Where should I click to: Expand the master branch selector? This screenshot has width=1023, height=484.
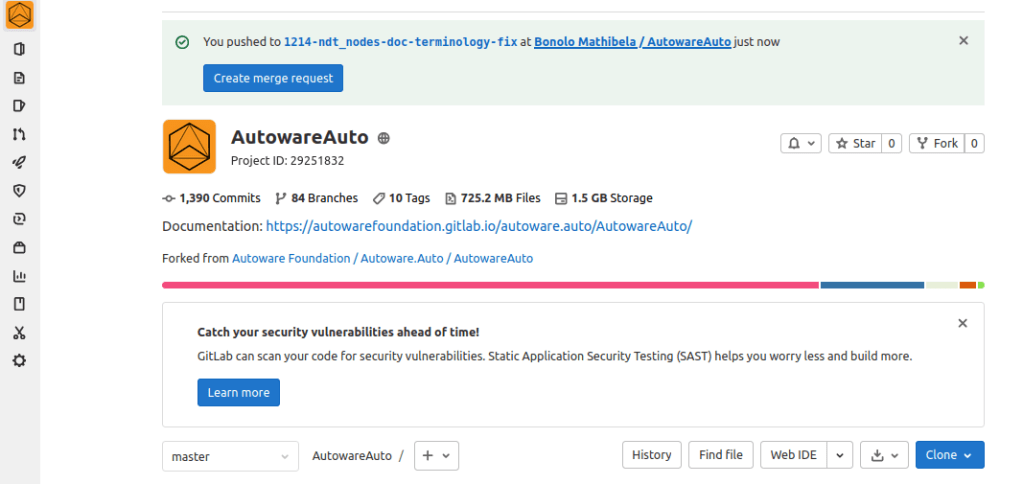pos(230,456)
